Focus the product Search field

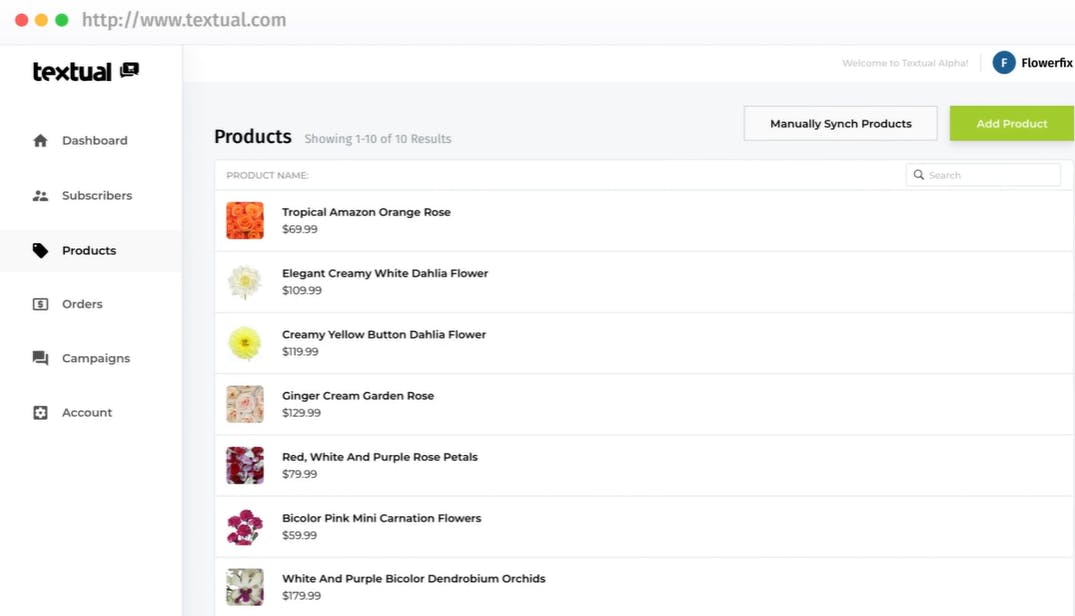[990, 175]
